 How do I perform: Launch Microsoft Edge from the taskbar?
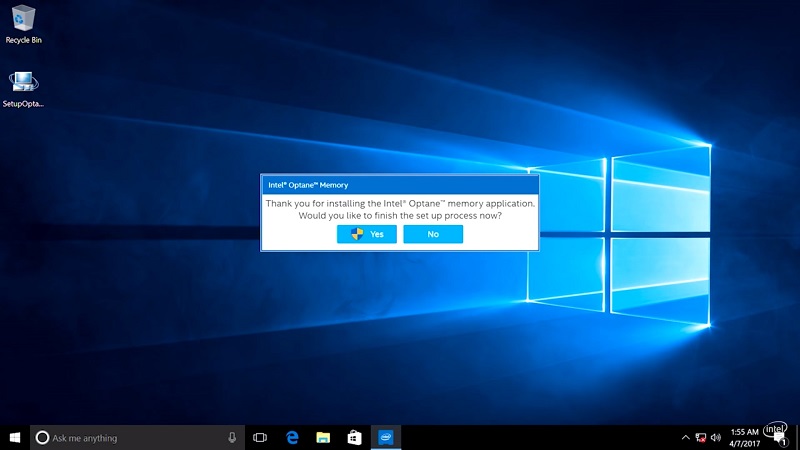point(293,438)
